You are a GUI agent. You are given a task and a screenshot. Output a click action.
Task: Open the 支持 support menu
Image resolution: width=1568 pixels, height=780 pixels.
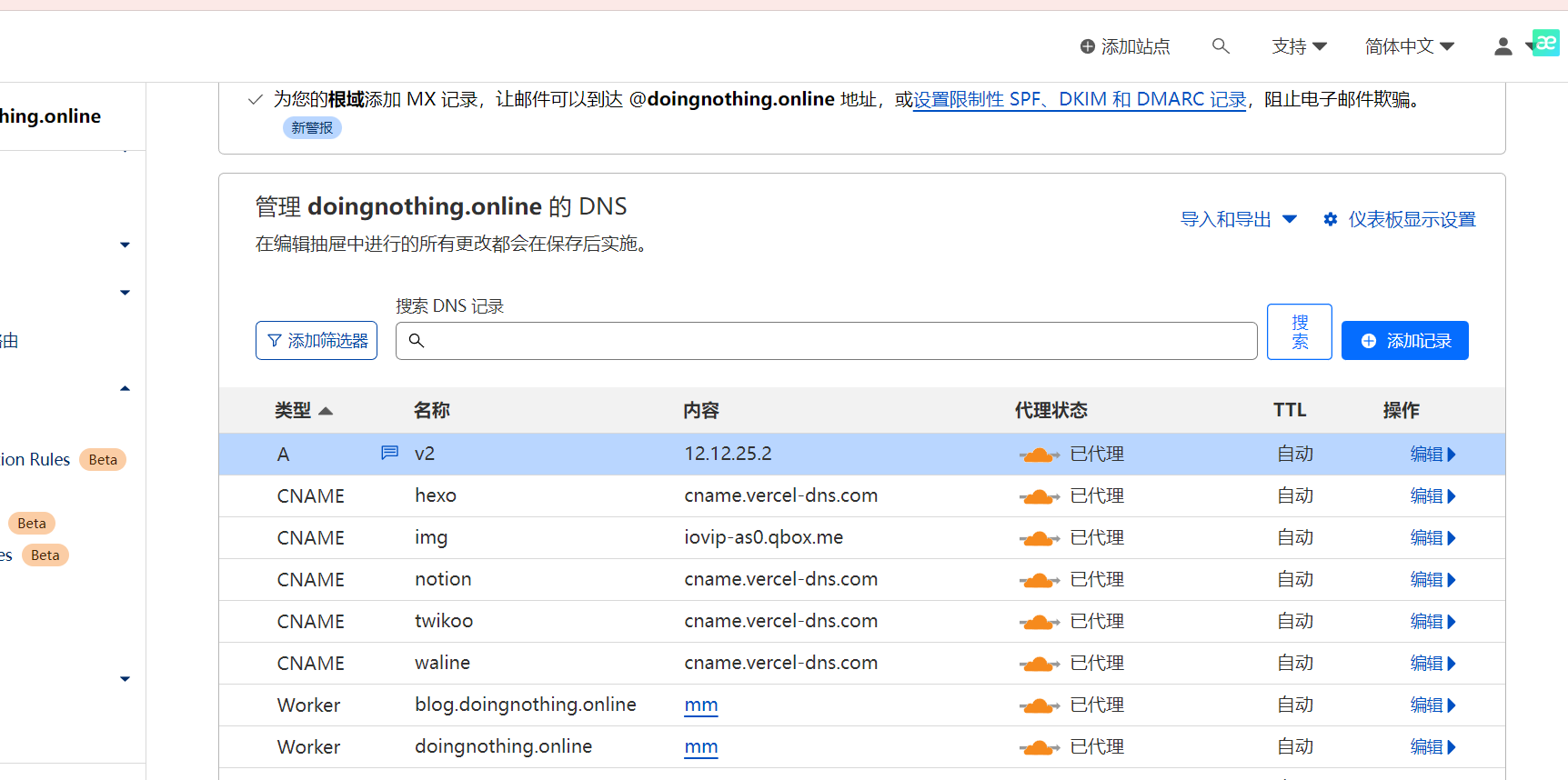tap(1299, 46)
